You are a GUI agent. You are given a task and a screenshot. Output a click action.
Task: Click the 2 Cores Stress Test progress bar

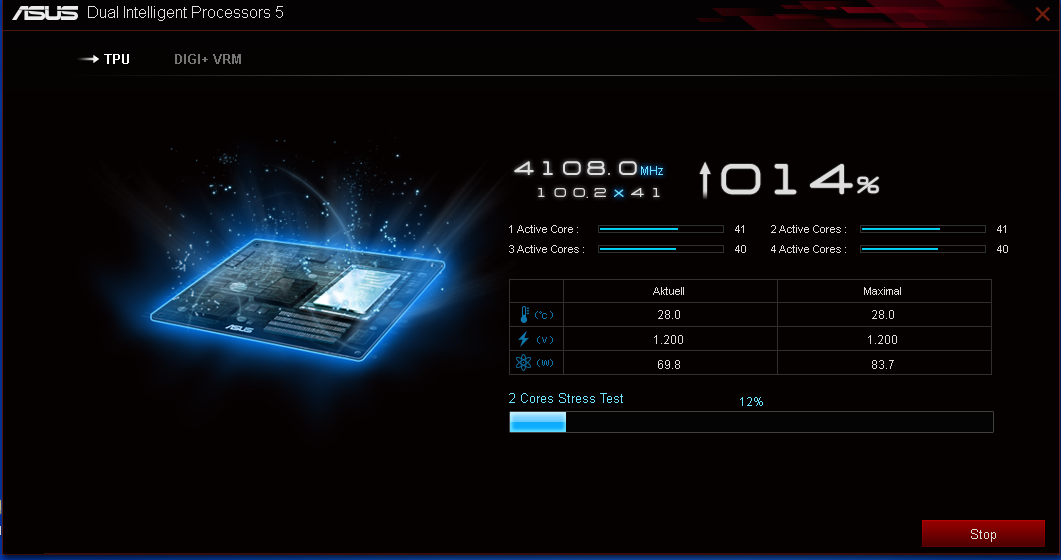tap(751, 422)
